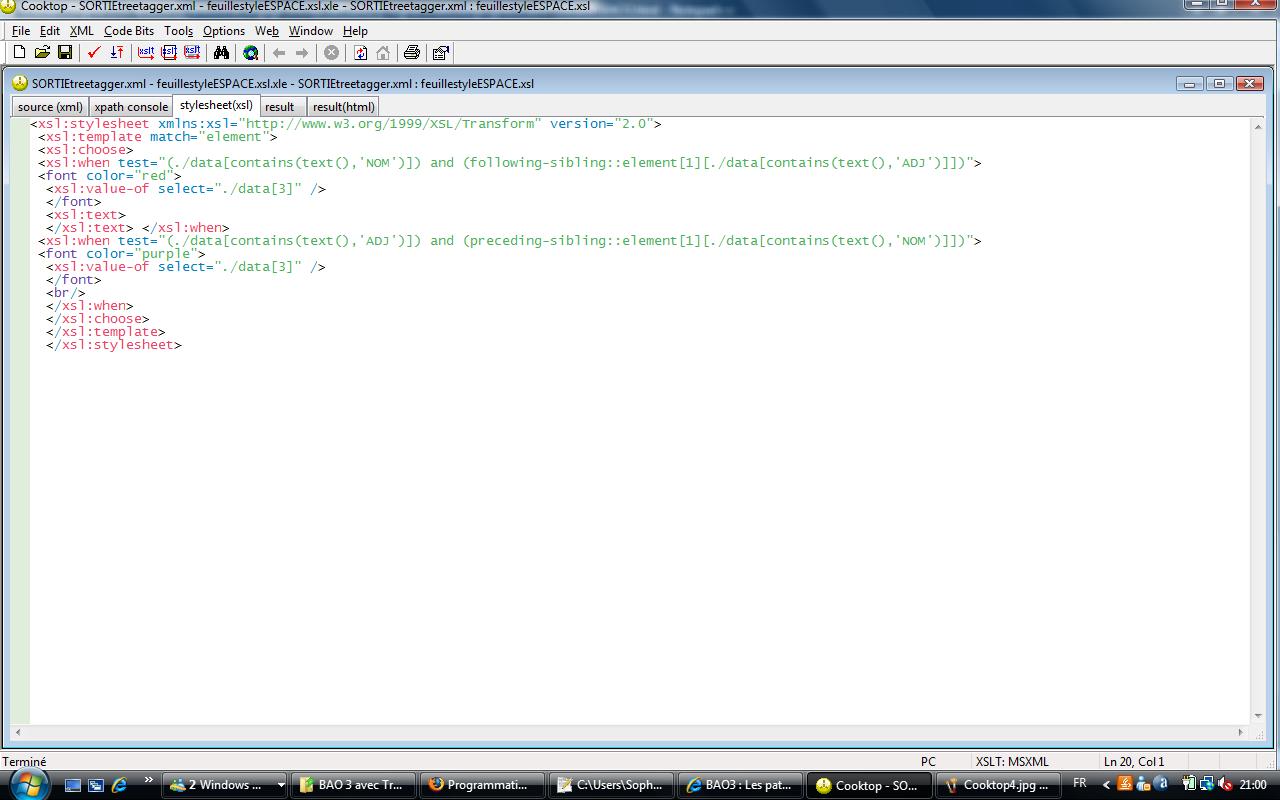1280x800 pixels.
Task: Refresh with the reload page icon
Action: click(x=360, y=52)
